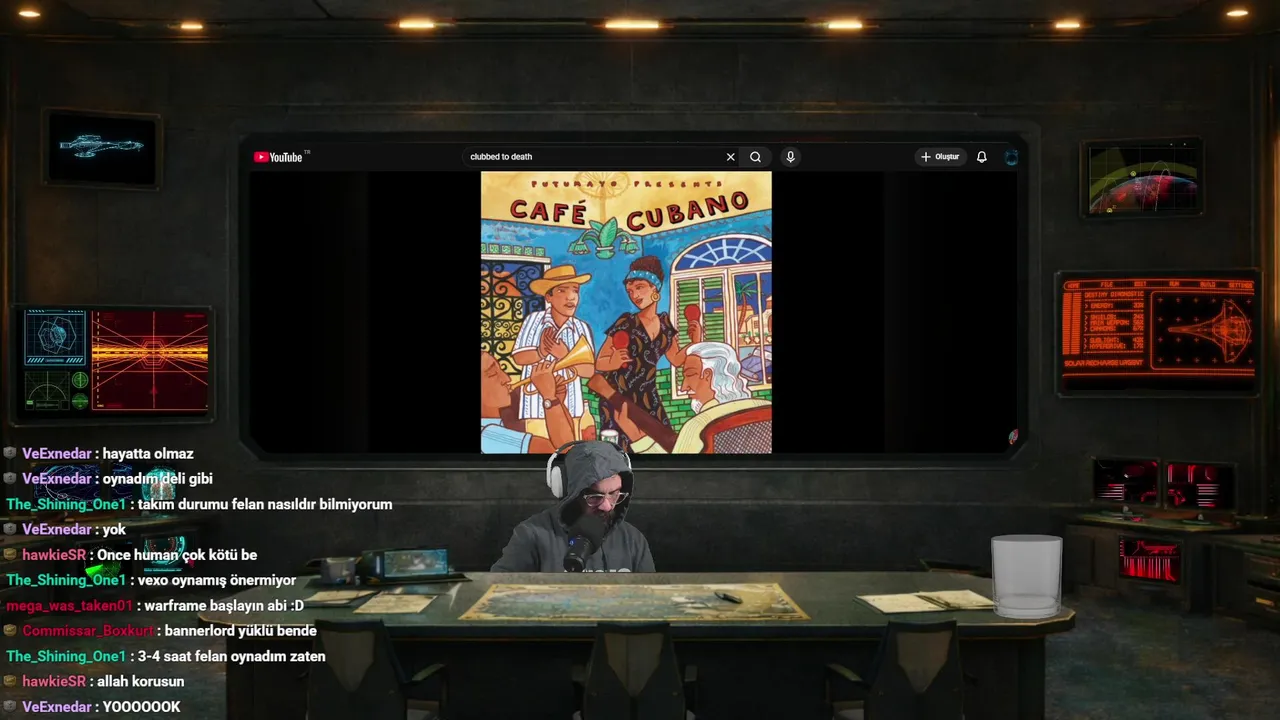Select chat message '3-4 saat felan oynadım zaten'
Image resolution: width=1280 pixels, height=720 pixels.
pos(232,657)
